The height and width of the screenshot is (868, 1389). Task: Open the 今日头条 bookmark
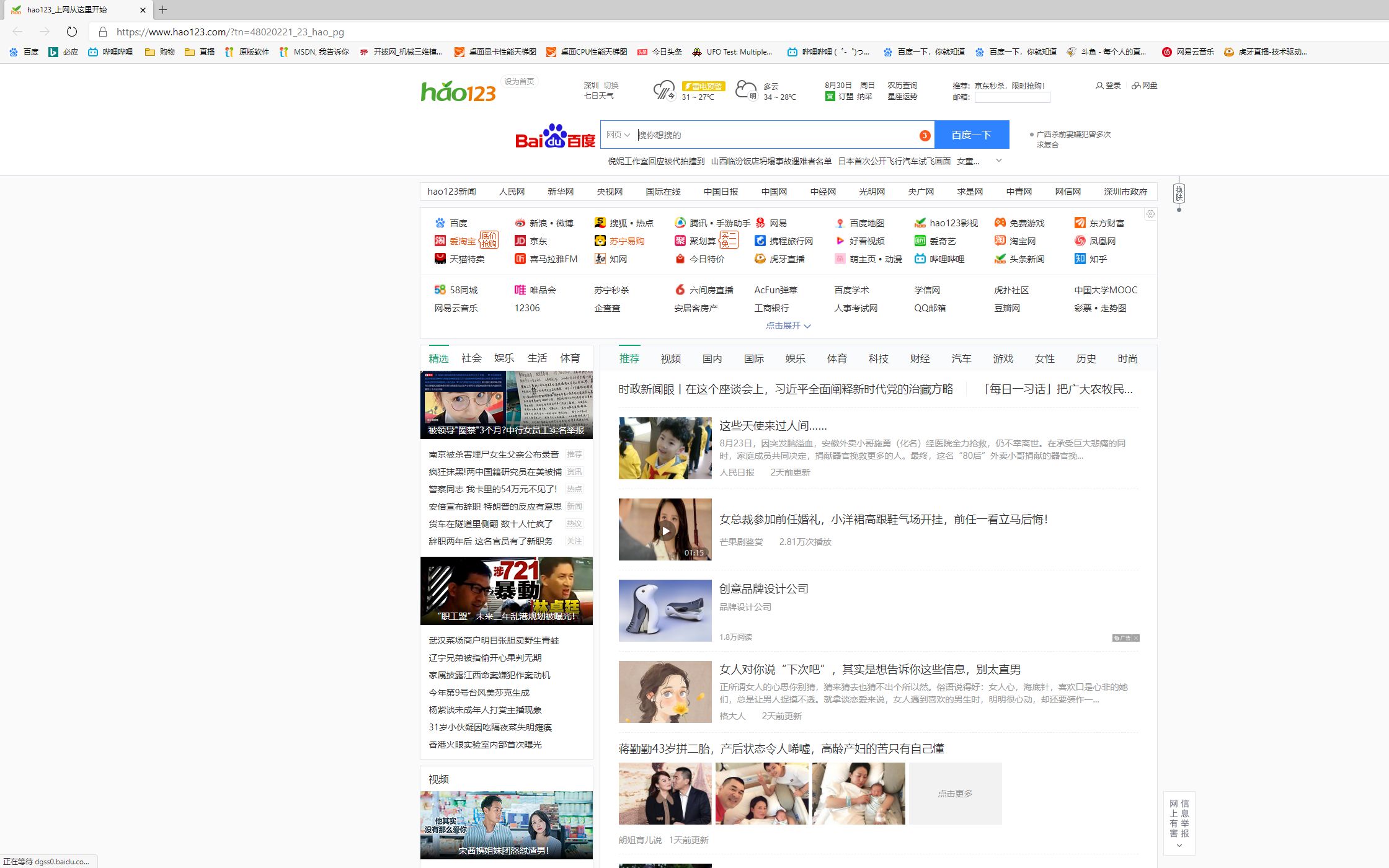[660, 52]
